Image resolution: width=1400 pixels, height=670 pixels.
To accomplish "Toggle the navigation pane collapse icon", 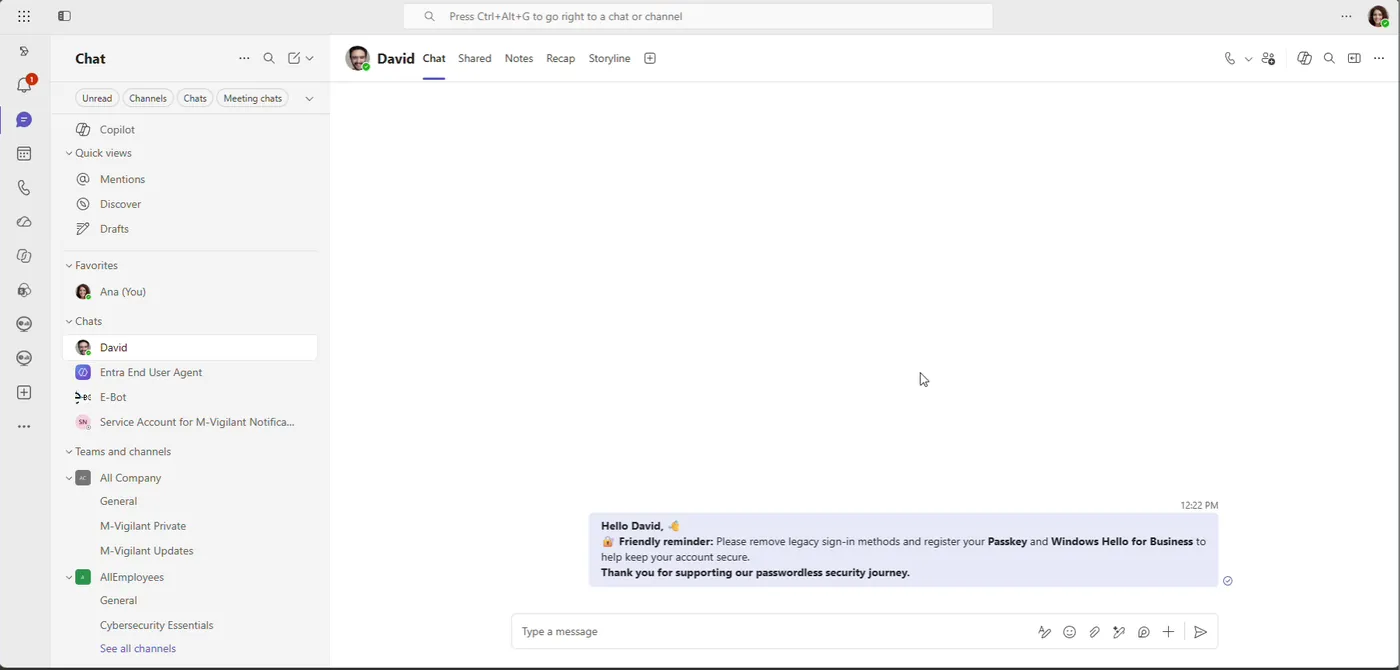I will (x=64, y=16).
